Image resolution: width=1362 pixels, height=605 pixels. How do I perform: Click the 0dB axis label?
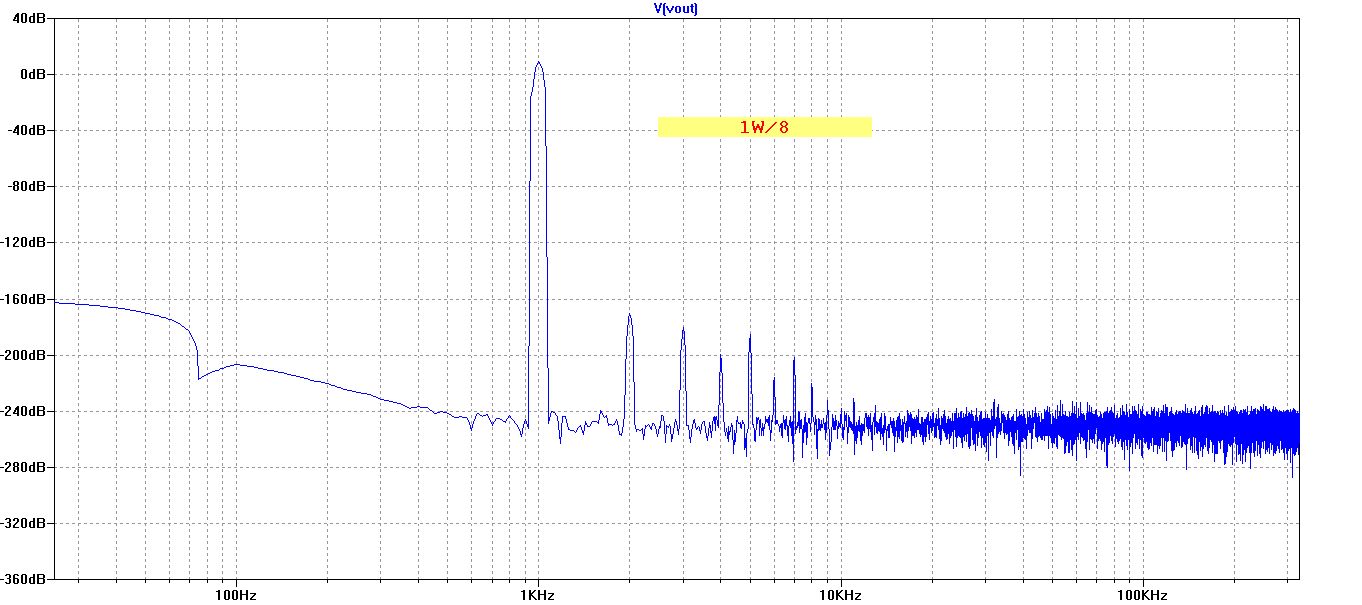(34, 74)
